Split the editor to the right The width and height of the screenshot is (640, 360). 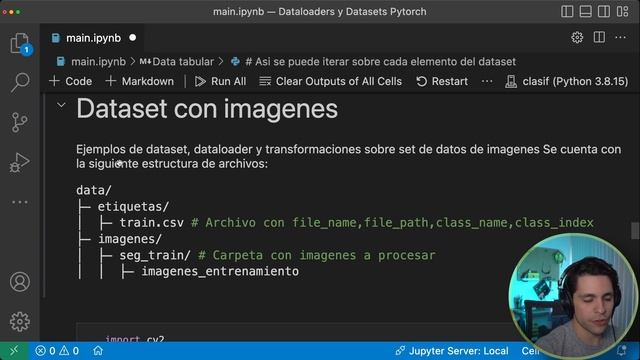(599, 38)
